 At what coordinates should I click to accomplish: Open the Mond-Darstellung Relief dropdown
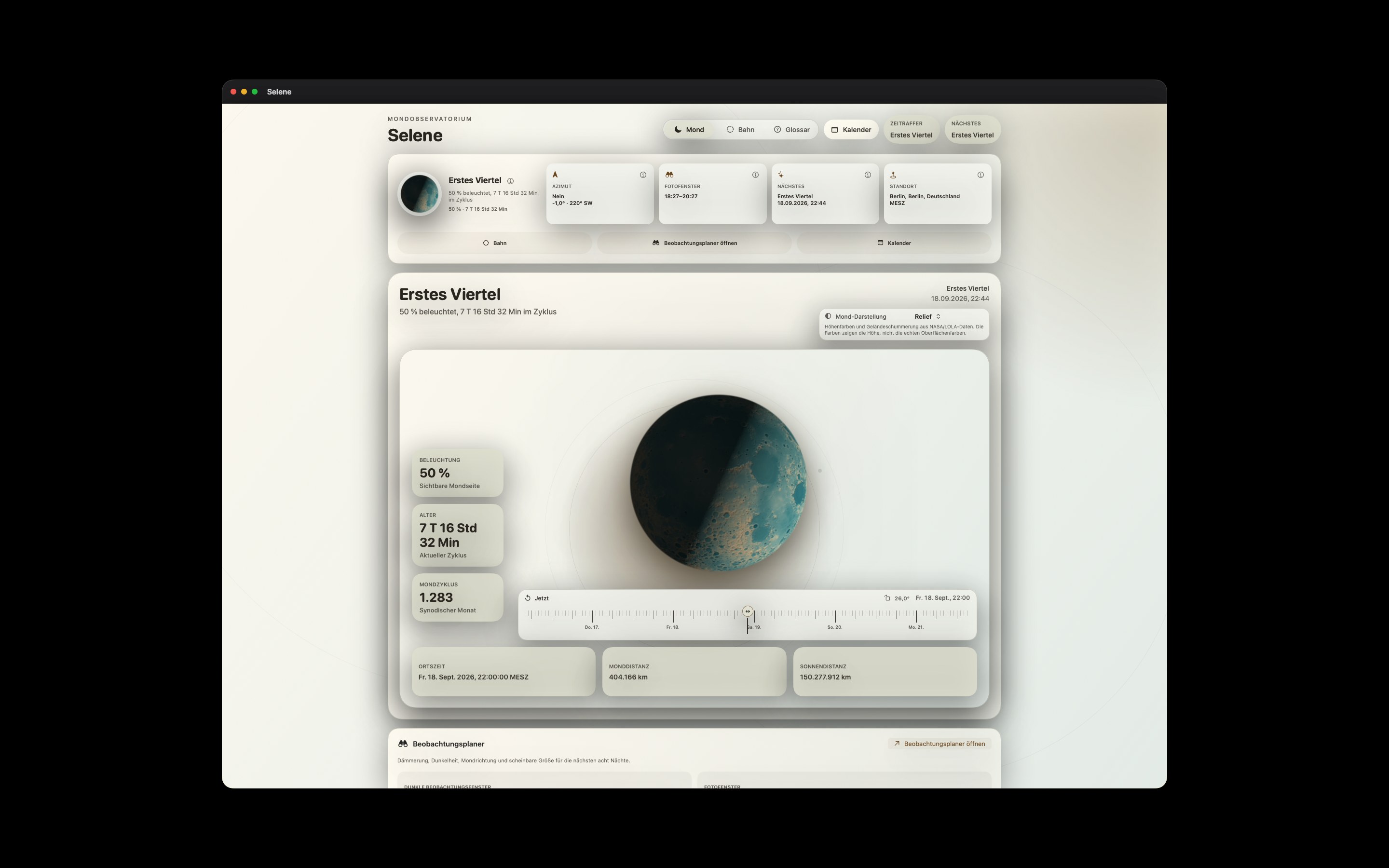click(x=927, y=316)
